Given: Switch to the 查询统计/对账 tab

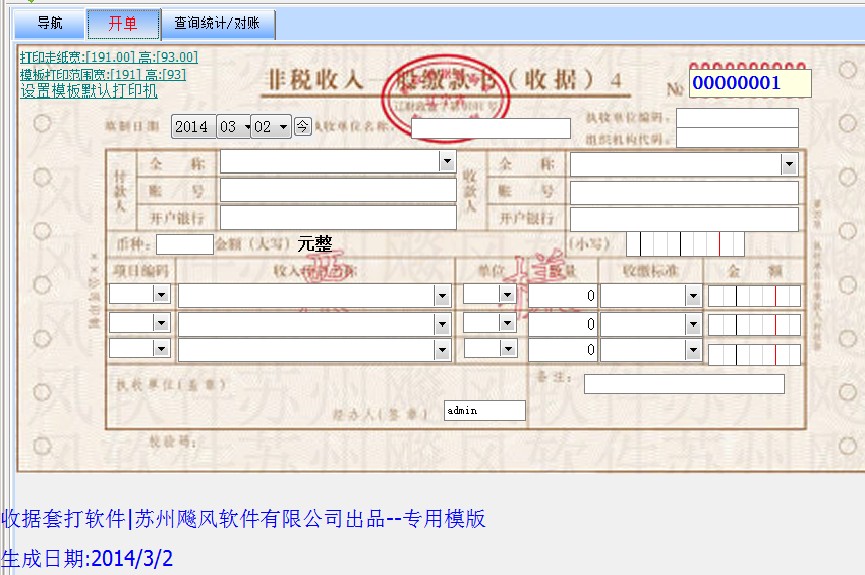Looking at the screenshot, I should pyautogui.click(x=217, y=23).
